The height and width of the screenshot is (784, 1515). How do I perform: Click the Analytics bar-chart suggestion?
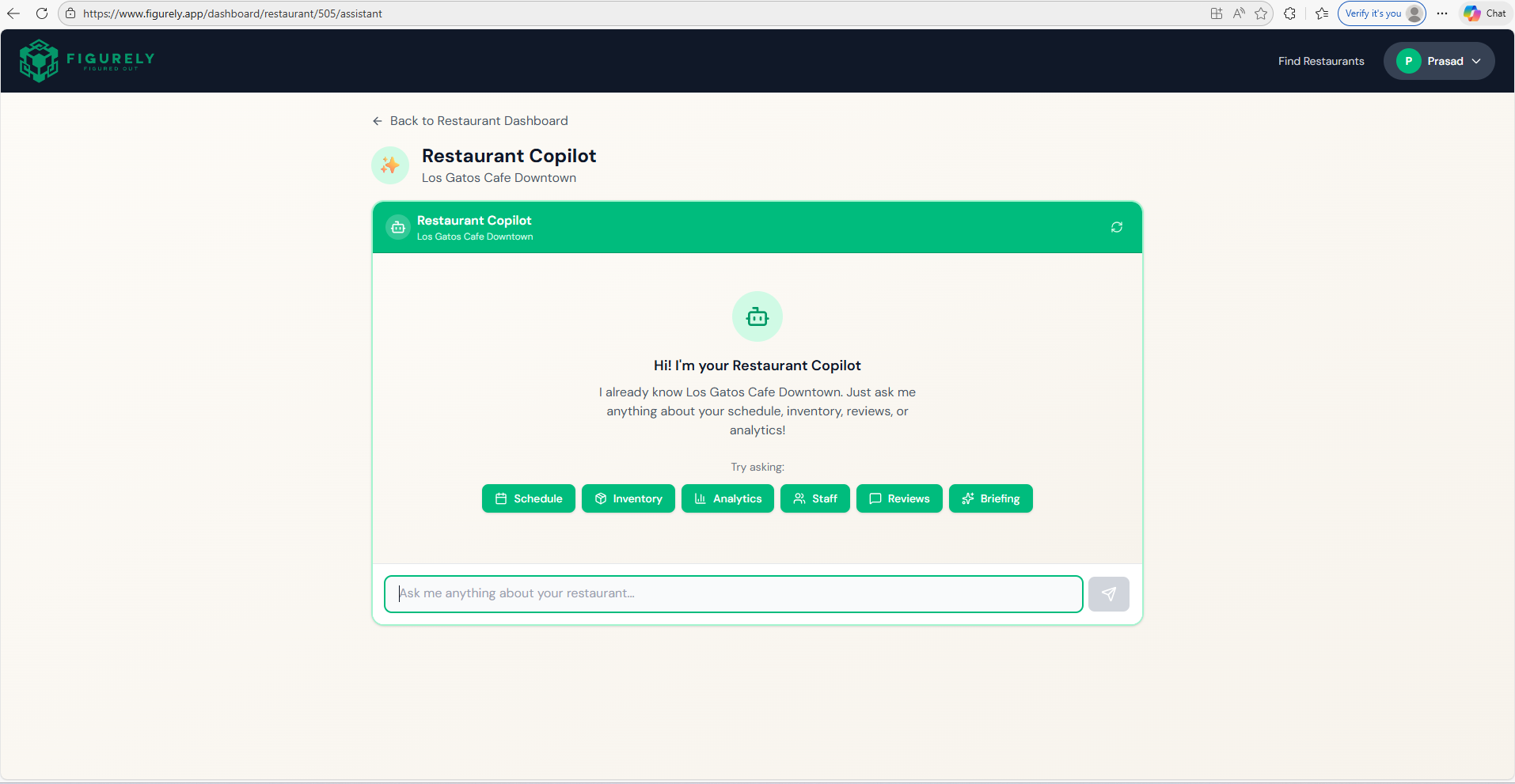727,498
